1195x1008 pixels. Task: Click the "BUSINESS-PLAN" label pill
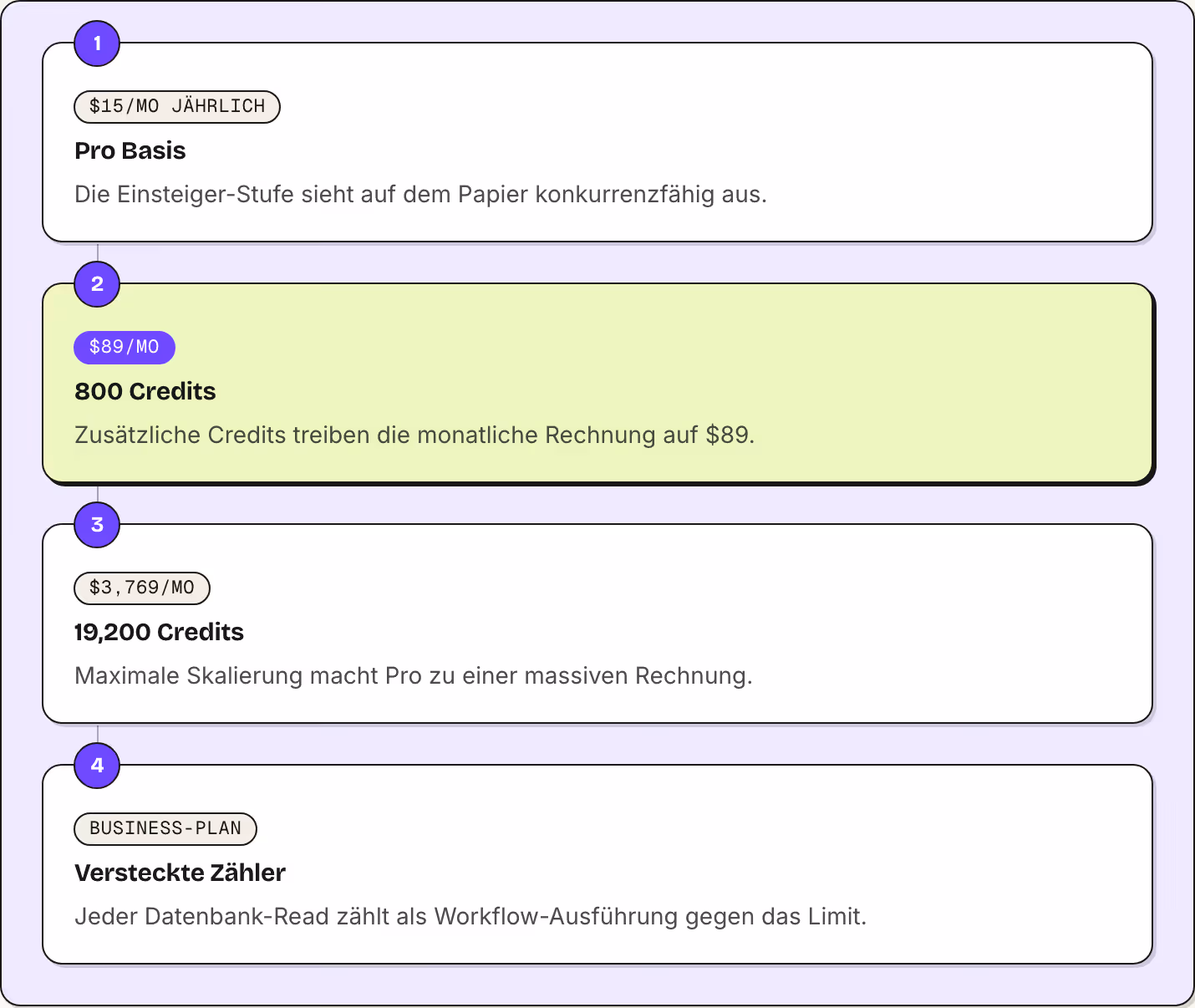tap(165, 829)
